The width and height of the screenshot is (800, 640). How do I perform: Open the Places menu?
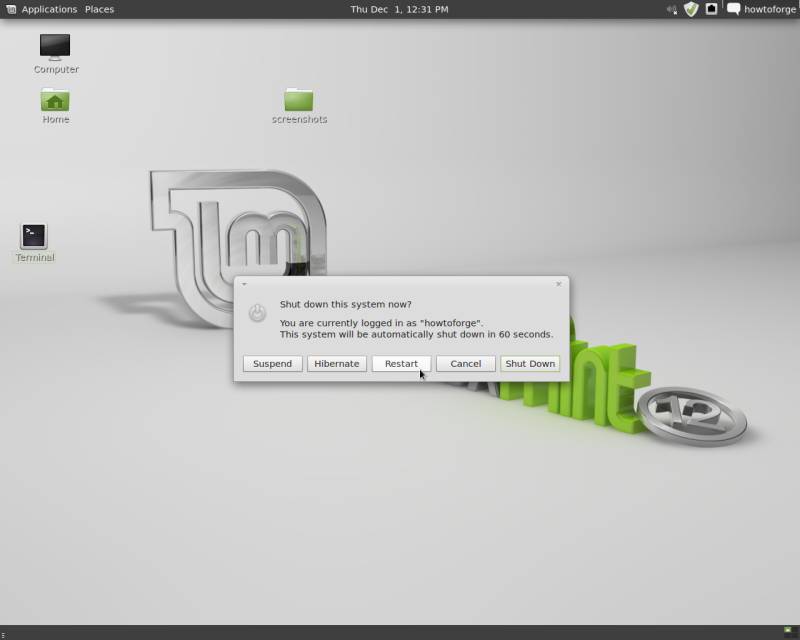[99, 9]
